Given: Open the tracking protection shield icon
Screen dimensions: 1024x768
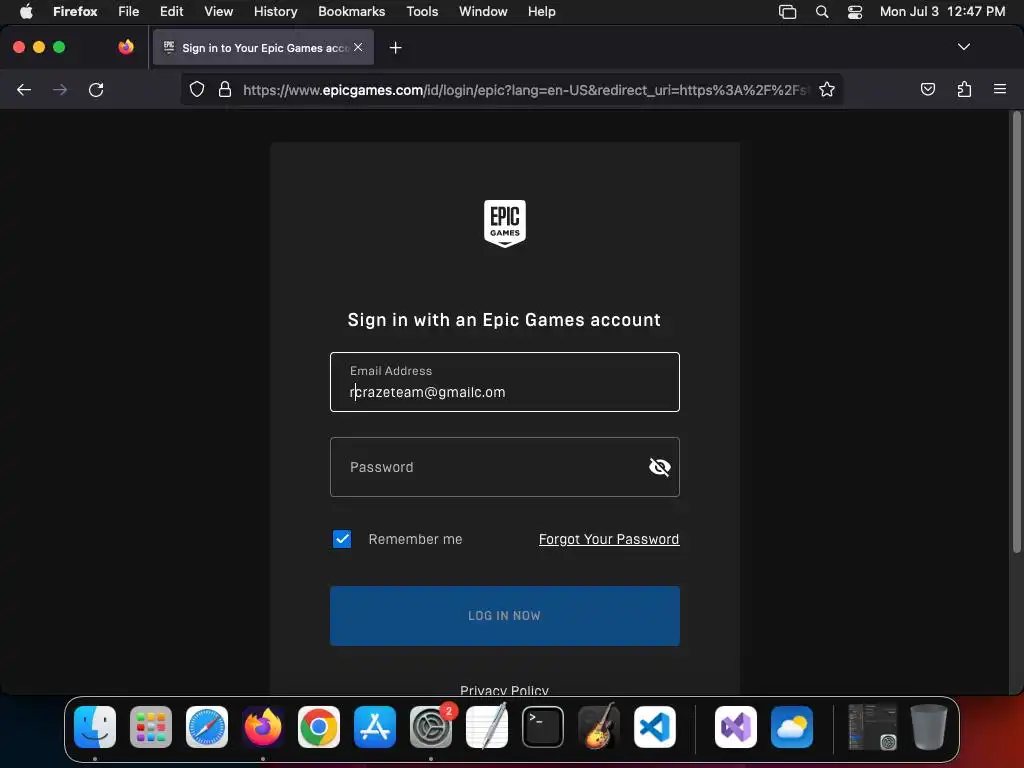Looking at the screenshot, I should coord(197,89).
